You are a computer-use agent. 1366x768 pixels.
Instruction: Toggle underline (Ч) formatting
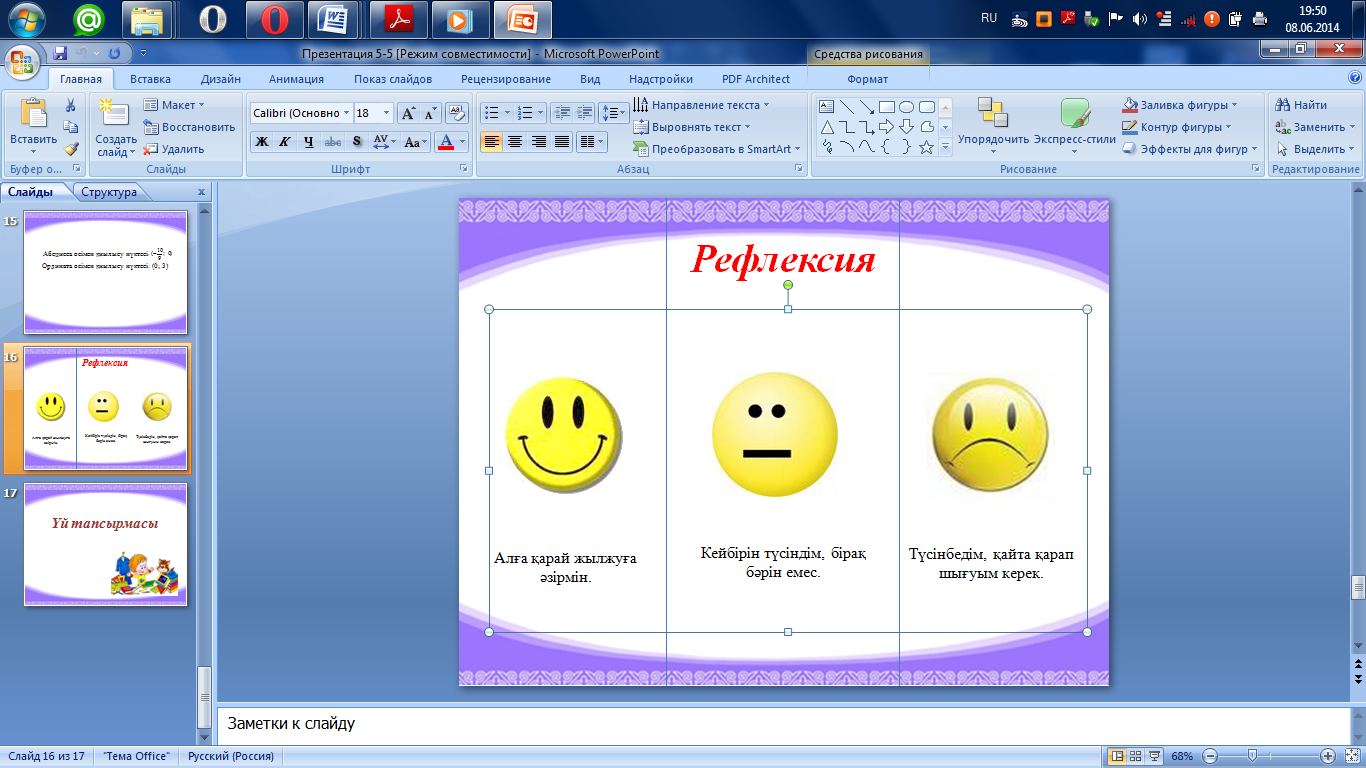308,142
